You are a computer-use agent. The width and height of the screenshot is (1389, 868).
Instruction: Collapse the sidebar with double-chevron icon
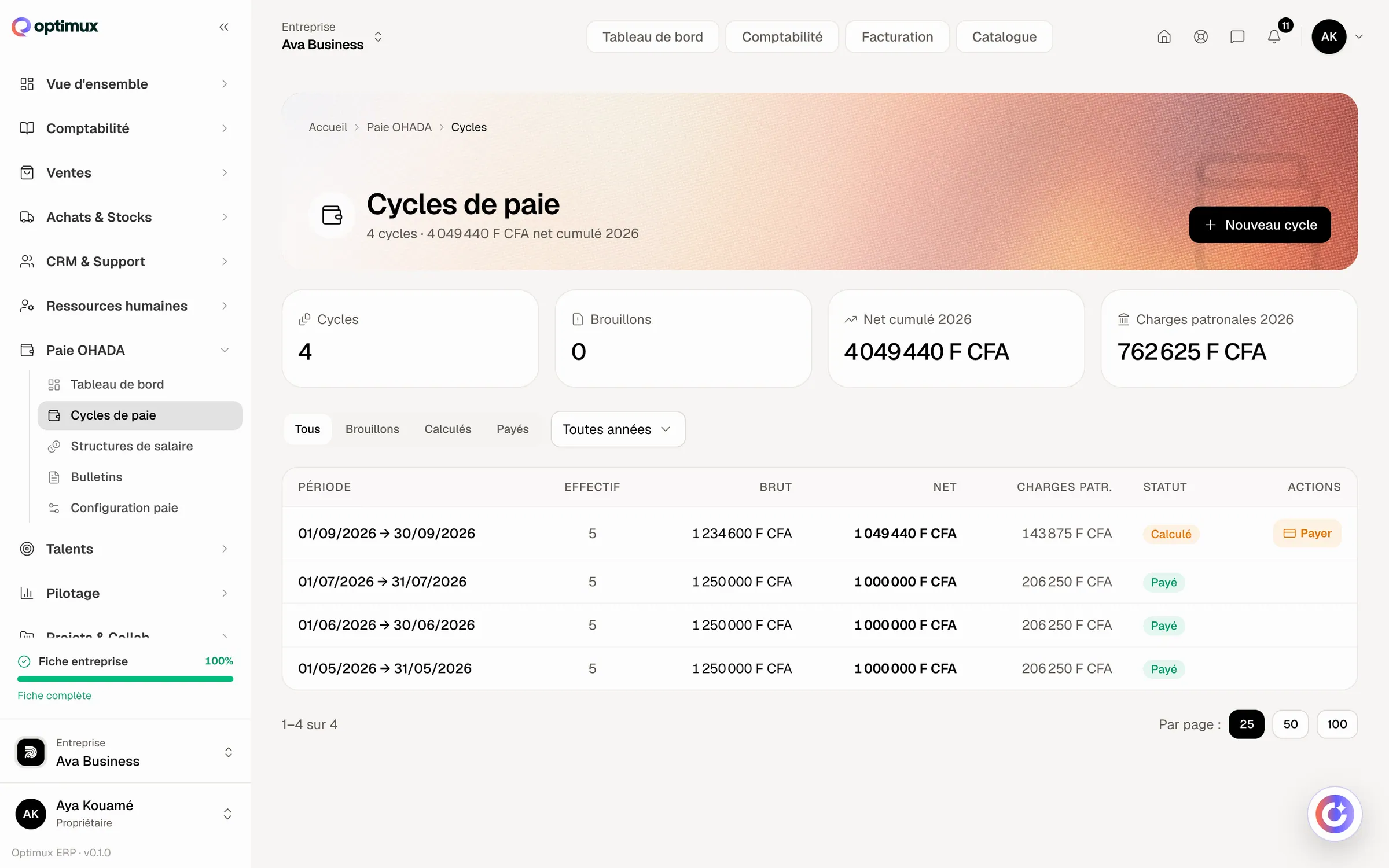224,27
